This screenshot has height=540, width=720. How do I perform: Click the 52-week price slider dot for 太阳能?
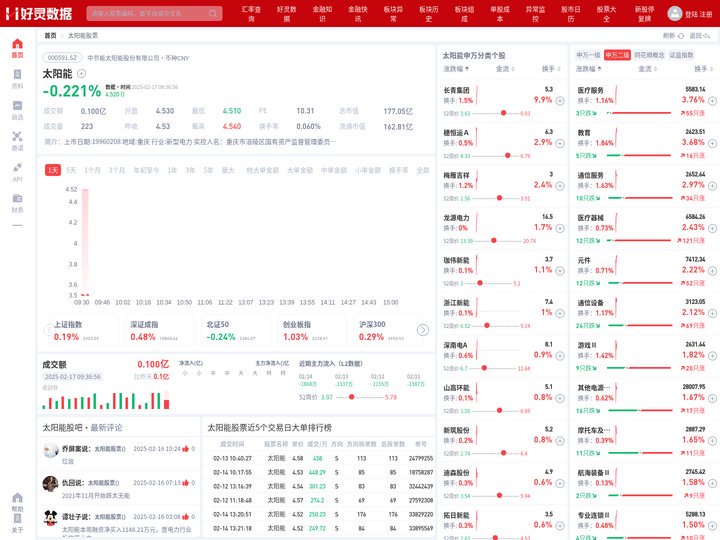pyautogui.click(x=351, y=397)
